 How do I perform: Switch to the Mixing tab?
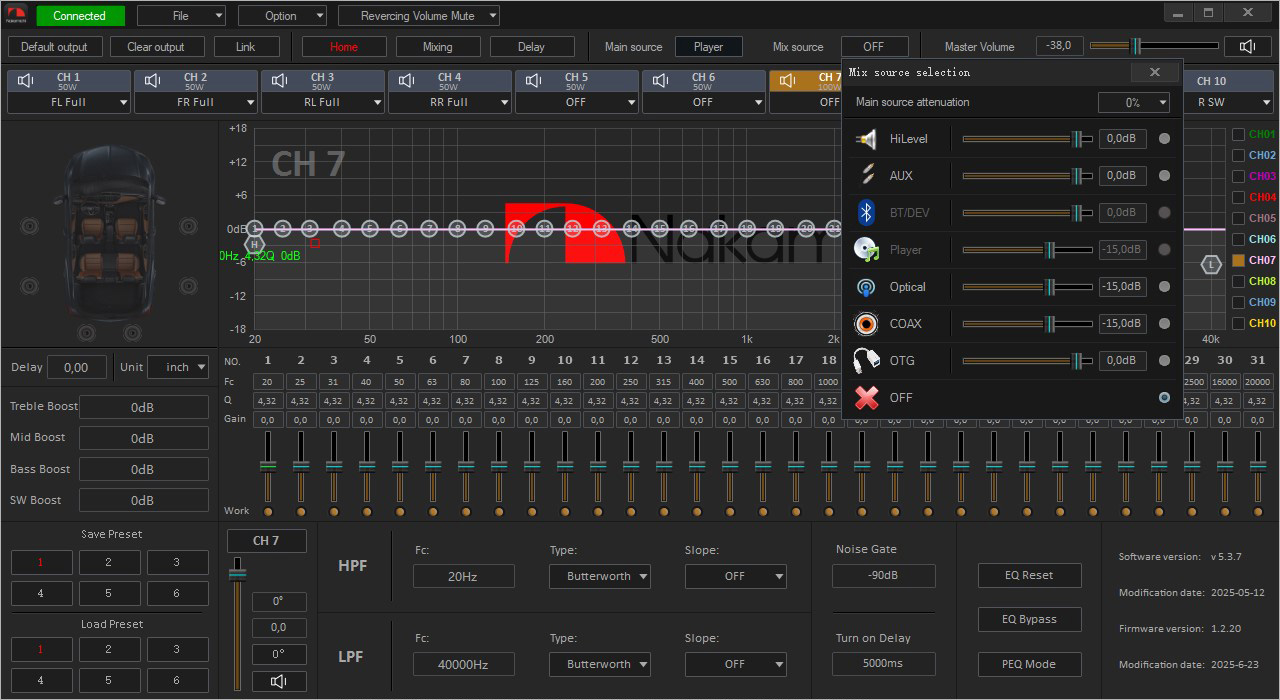pyautogui.click(x=437, y=47)
